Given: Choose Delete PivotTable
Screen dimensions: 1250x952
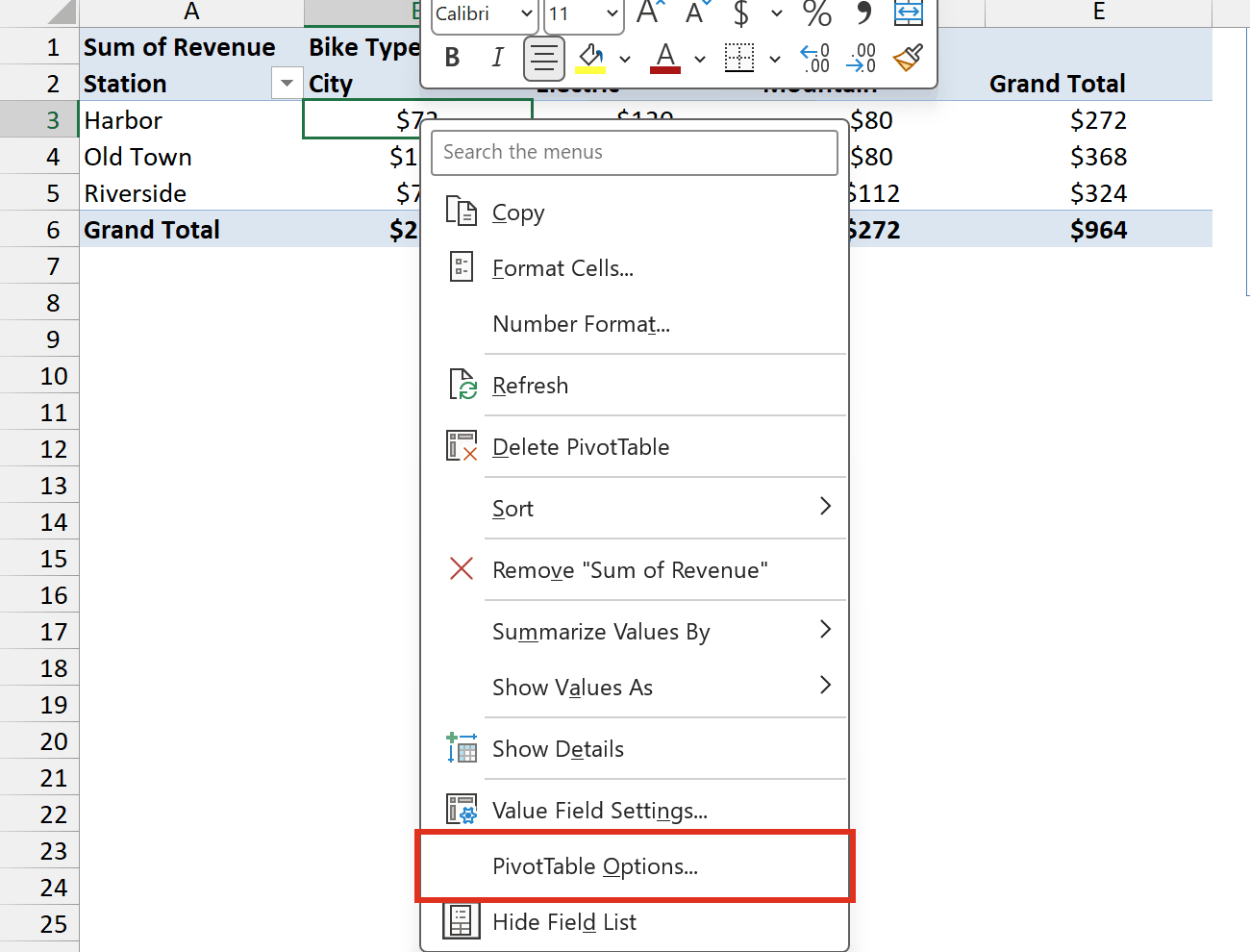Looking at the screenshot, I should [635, 447].
